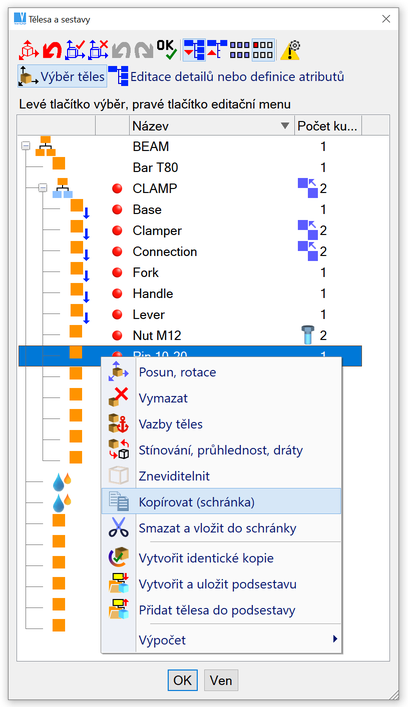Collapse the CLAMP subassembly node
The image size is (408, 707).
[43, 188]
